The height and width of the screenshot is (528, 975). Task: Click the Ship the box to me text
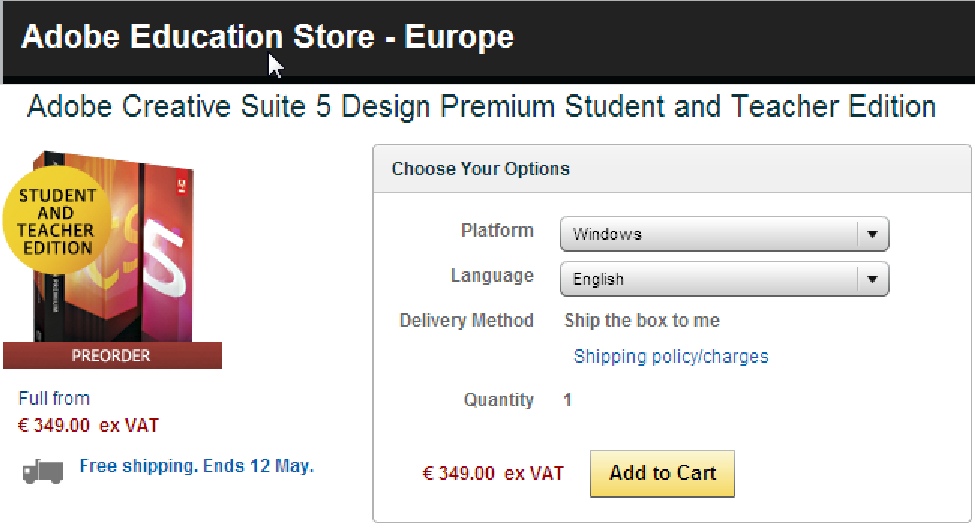[x=642, y=321]
